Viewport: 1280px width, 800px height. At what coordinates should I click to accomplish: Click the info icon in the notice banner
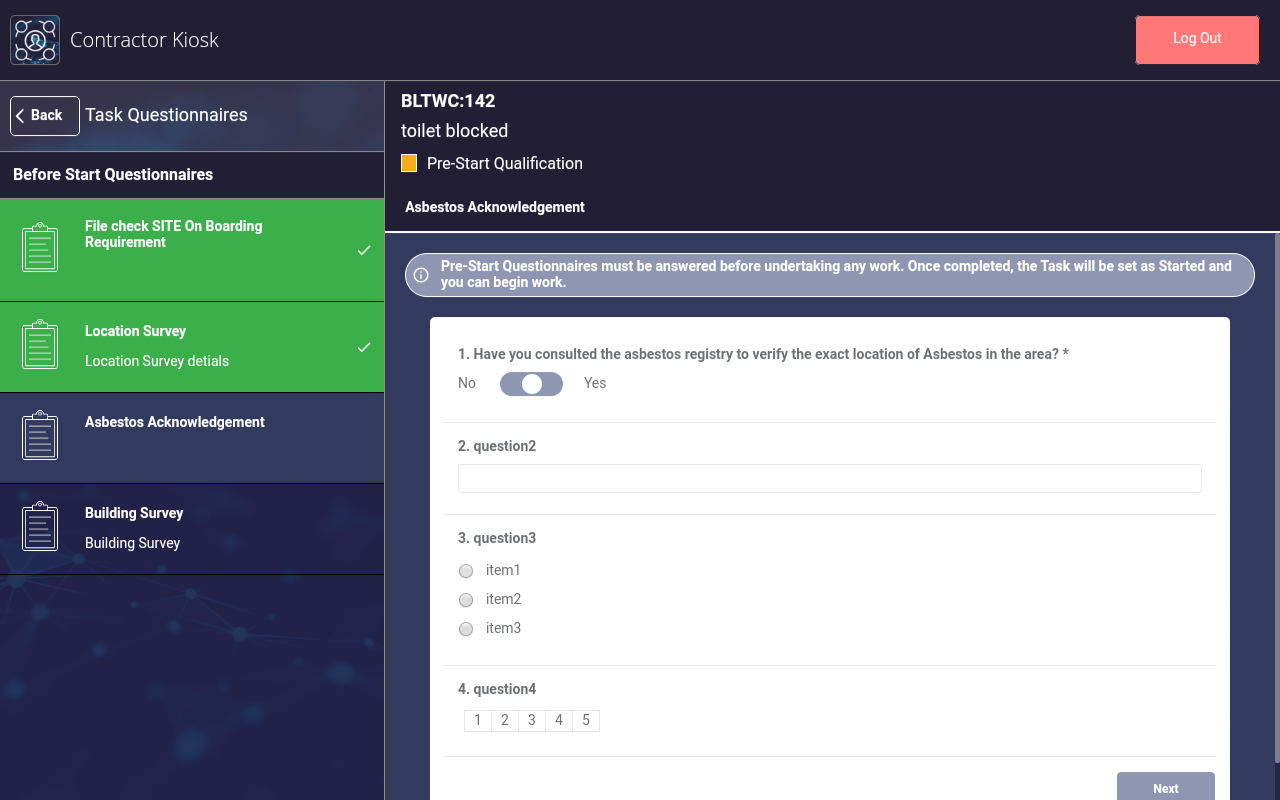[x=421, y=275]
